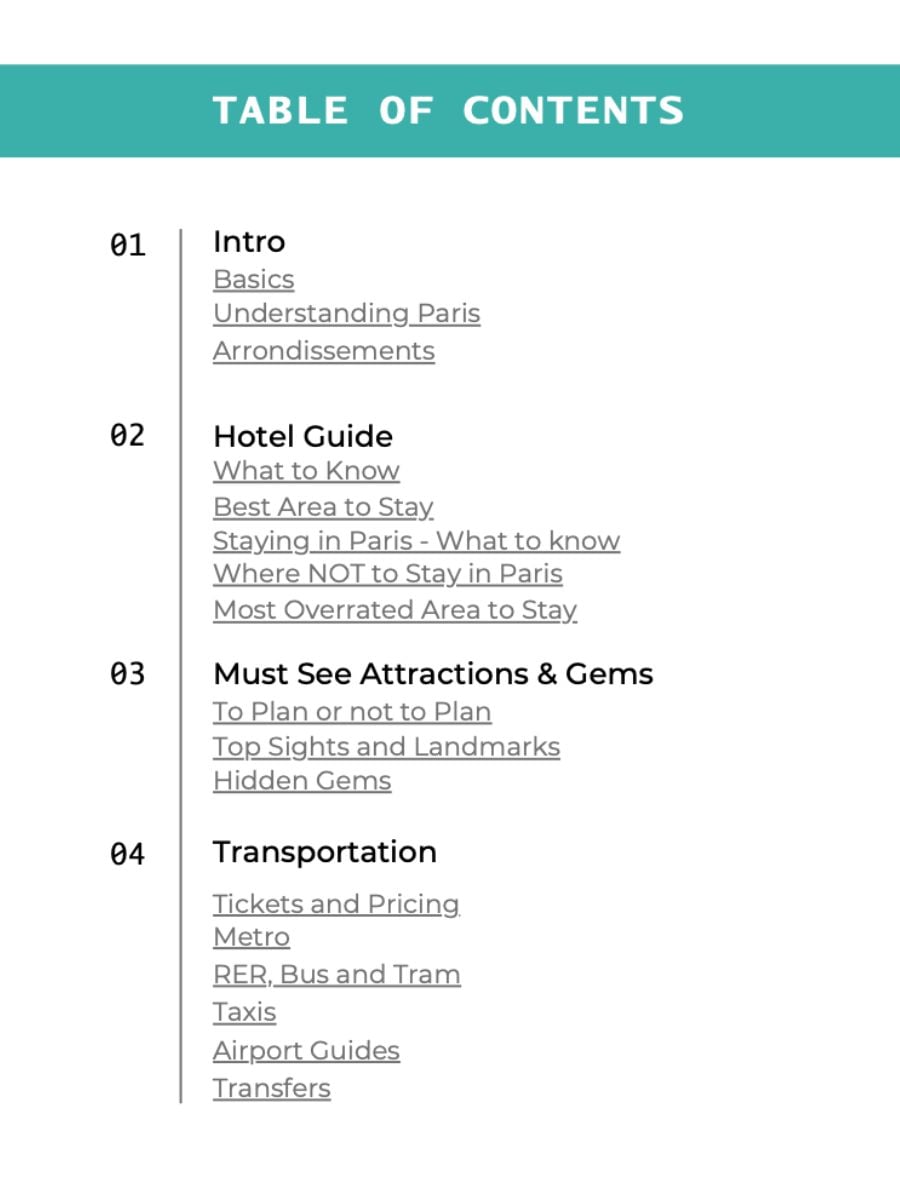Click the Understanding Paris link

coord(346,314)
